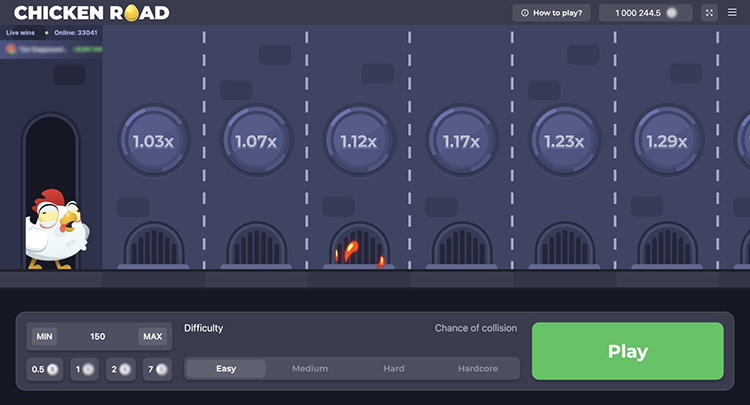Click the 1.03x multiplier coin
Image resolution: width=750 pixels, height=405 pixels.
pos(153,142)
